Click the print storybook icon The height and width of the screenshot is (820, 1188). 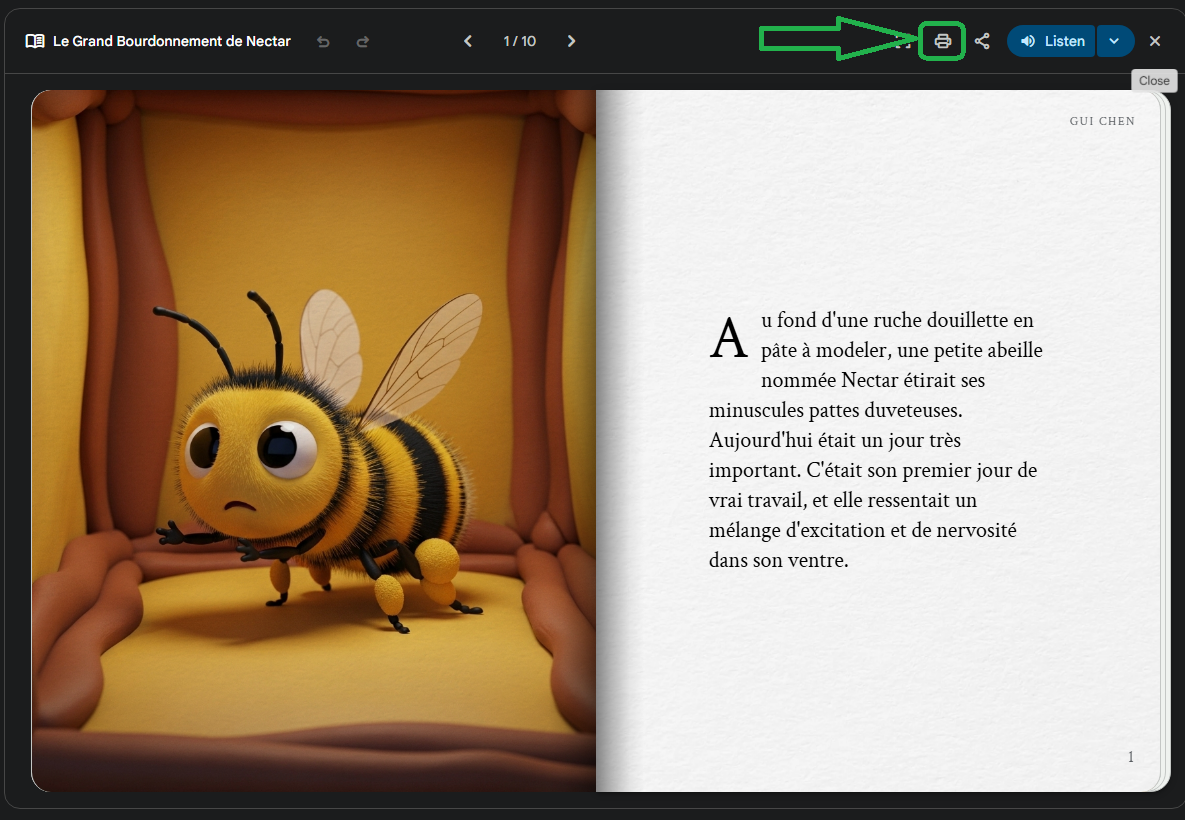click(942, 41)
